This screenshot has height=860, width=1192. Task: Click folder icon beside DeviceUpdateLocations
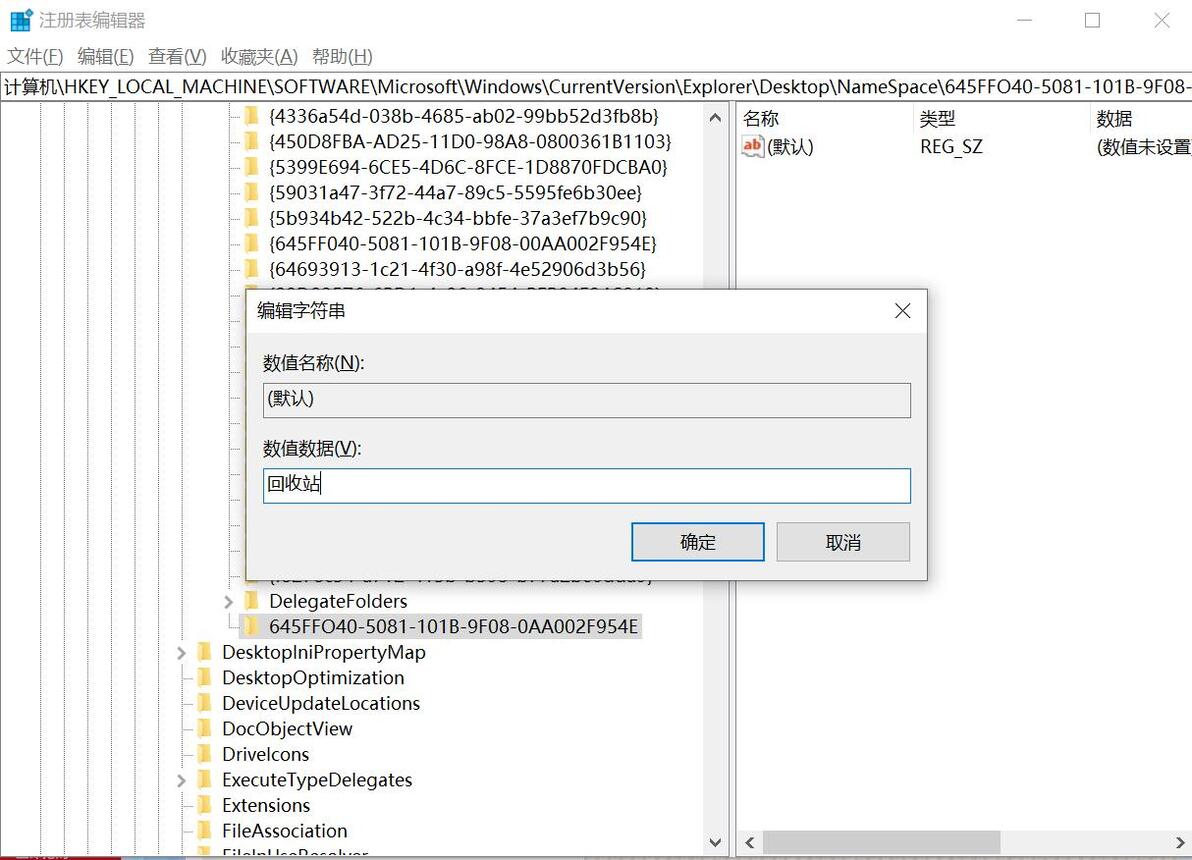pyautogui.click(x=204, y=703)
